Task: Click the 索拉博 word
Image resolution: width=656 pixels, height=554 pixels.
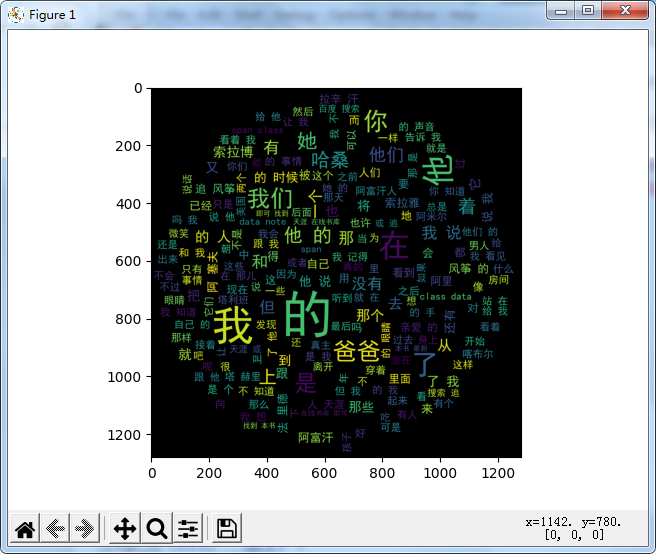Action: 233,152
